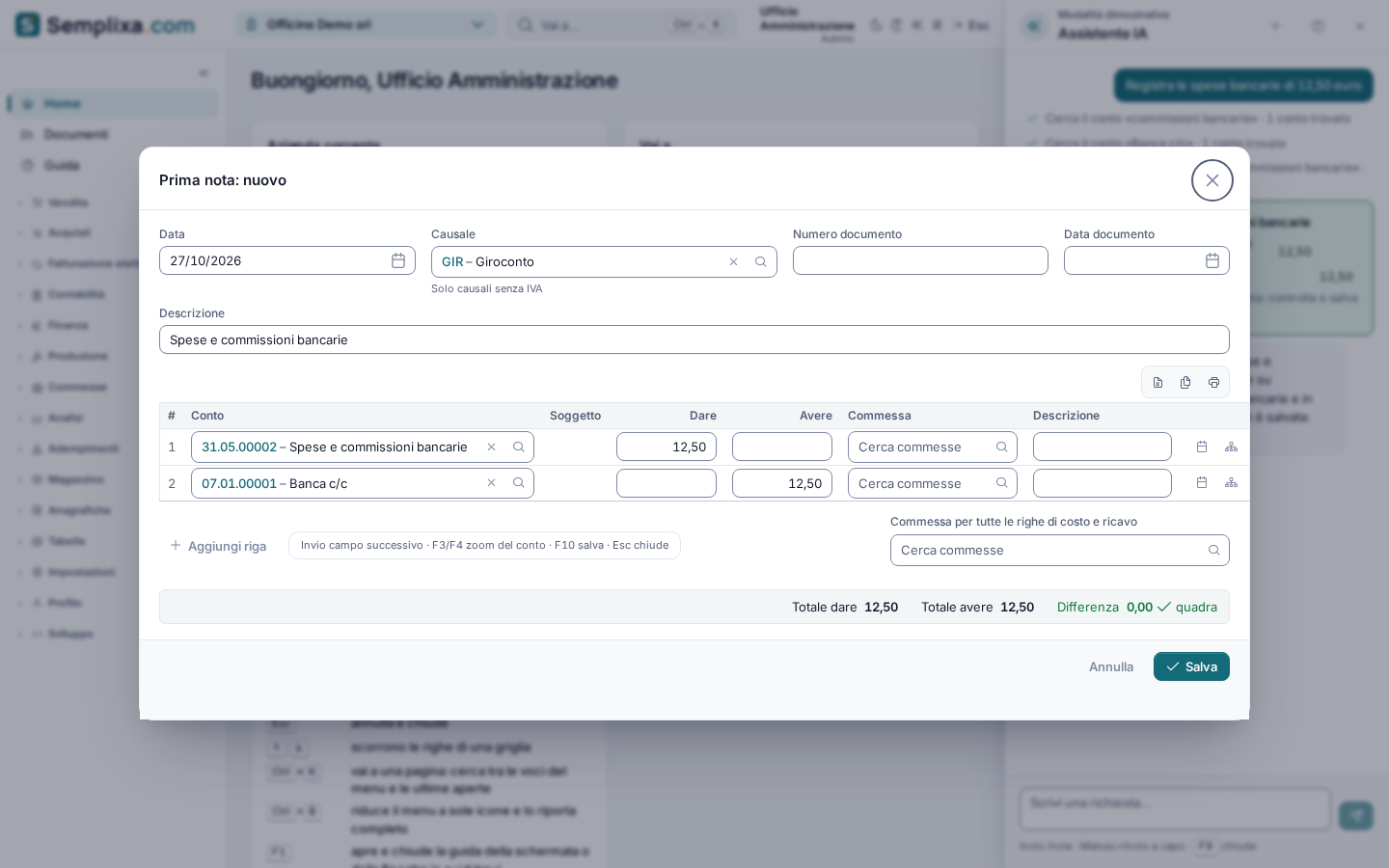Open the Data documento calendar picker
This screenshot has width=1389, height=868.
(1212, 260)
